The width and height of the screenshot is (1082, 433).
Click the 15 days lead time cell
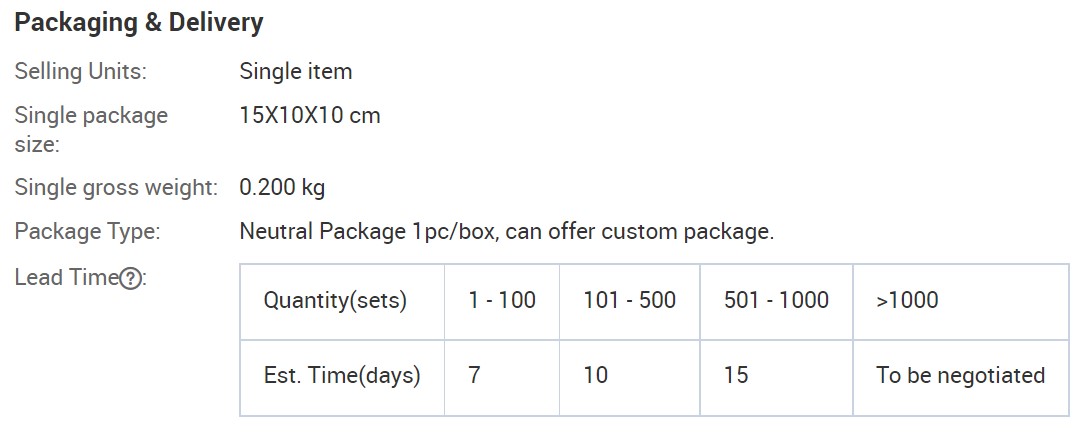click(x=776, y=378)
